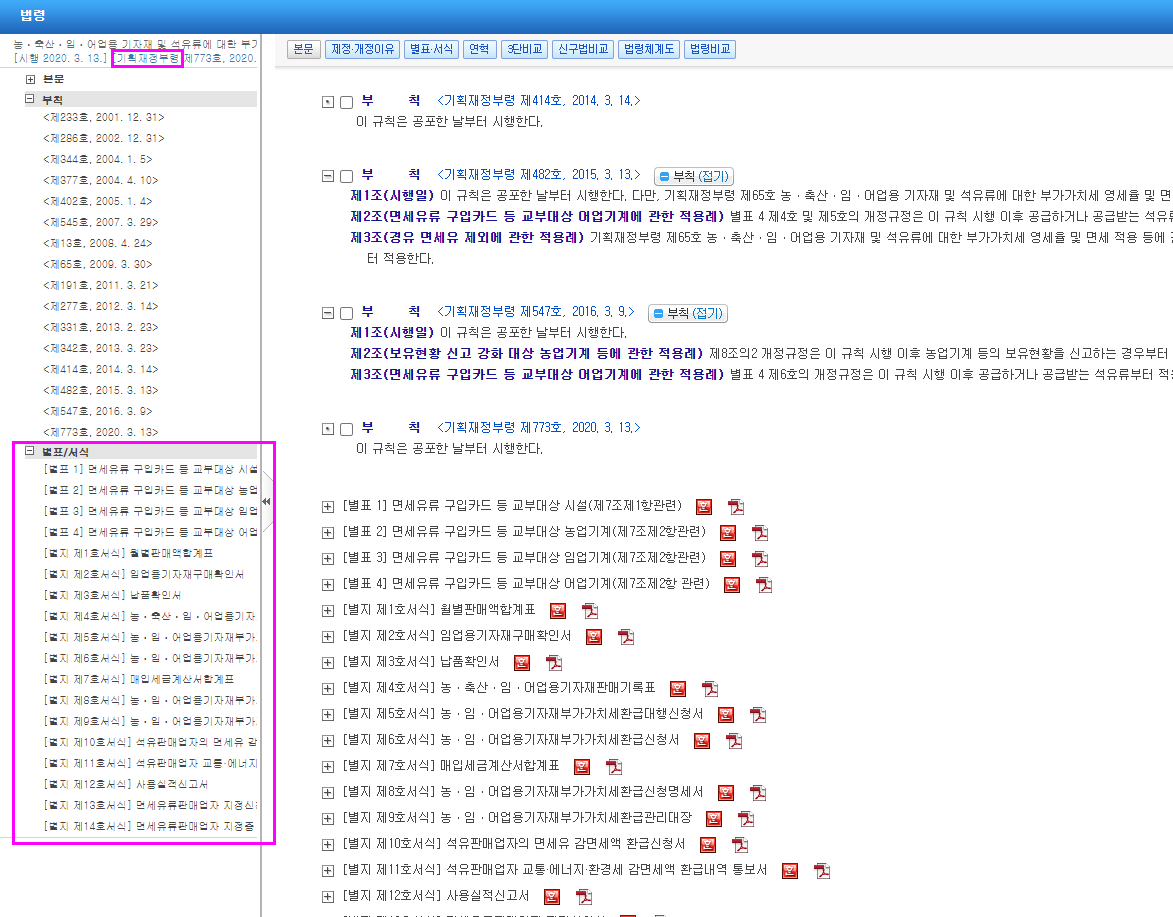The image size is (1173, 917).
Task: Collapse the left panel with double-arrow handle
Action: tap(266, 502)
